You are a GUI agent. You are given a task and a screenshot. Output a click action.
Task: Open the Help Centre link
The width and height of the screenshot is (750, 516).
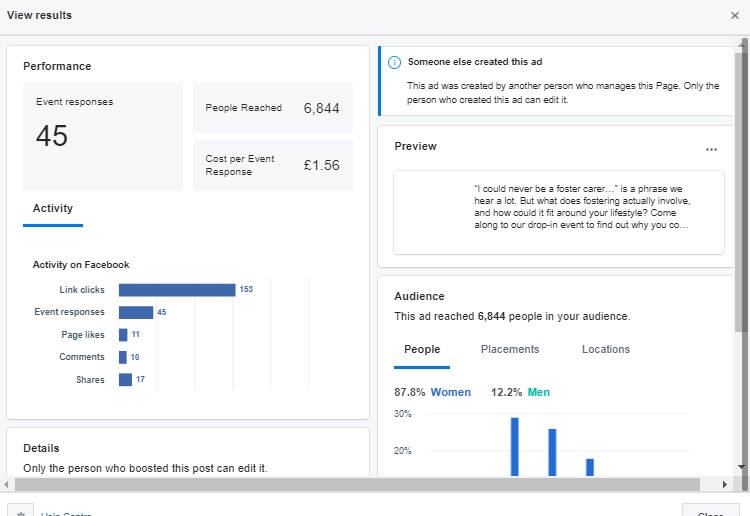[x=66, y=514]
